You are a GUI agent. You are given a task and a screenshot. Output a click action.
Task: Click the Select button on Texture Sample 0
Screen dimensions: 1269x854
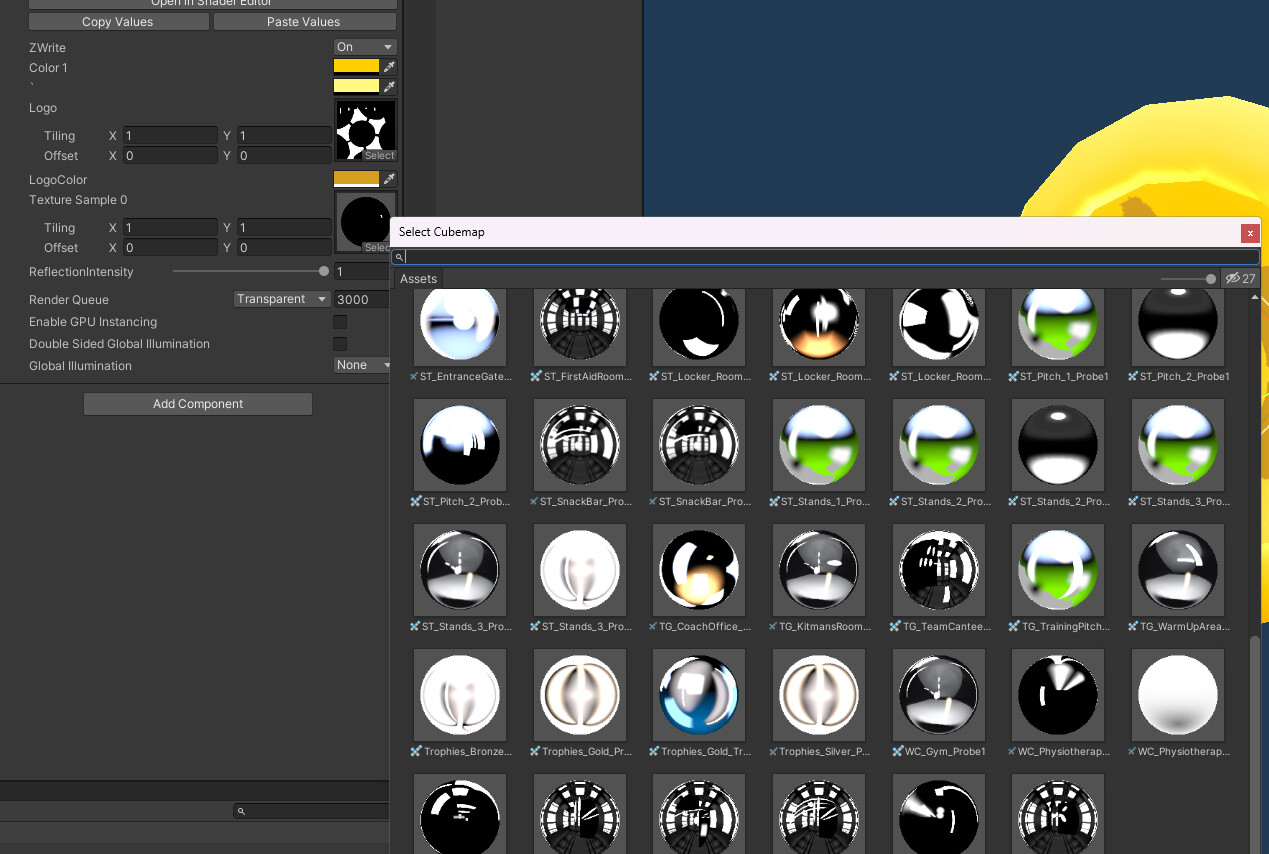377,248
